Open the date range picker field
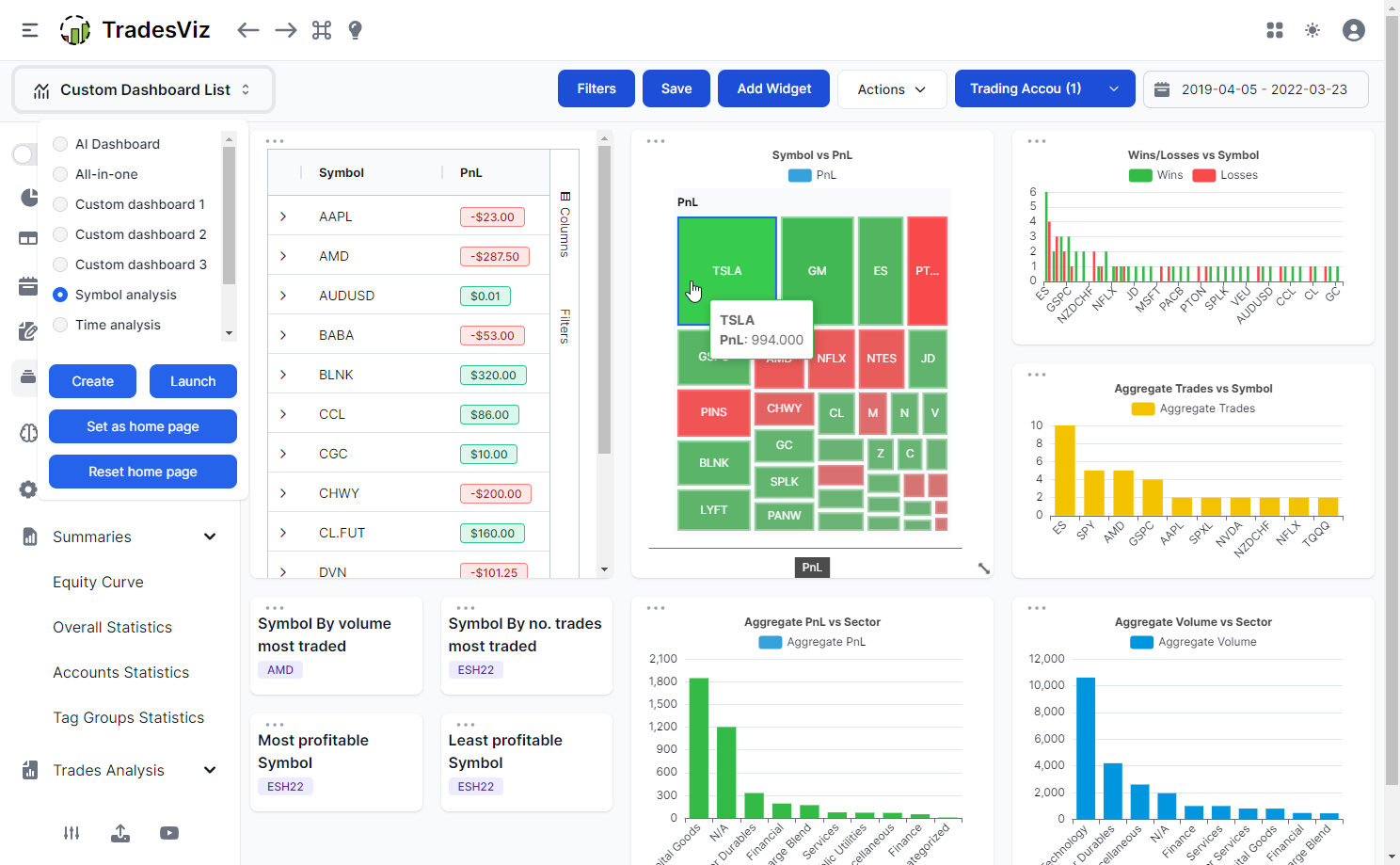 (1255, 88)
